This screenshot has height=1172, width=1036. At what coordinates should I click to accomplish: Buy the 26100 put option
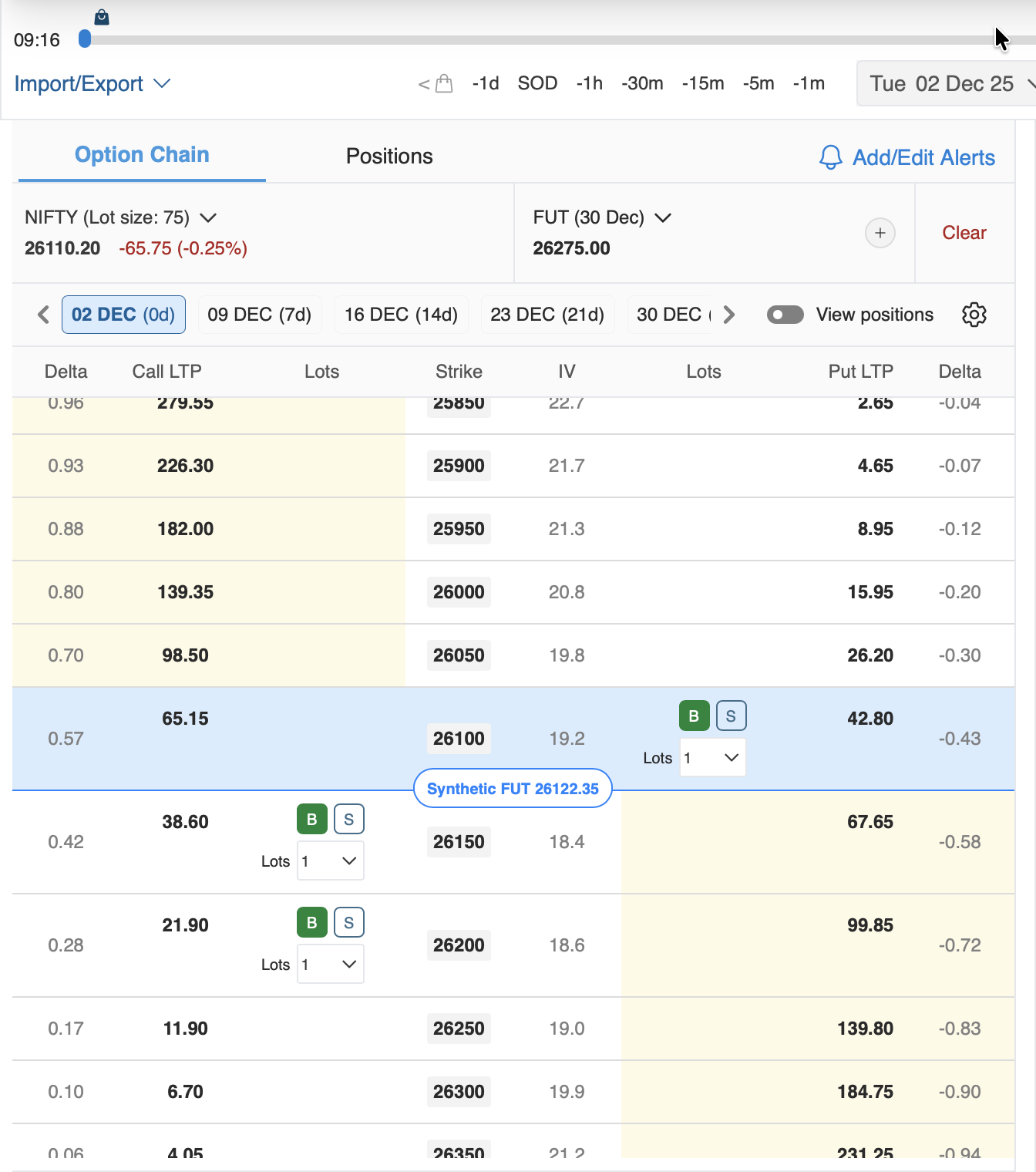click(693, 716)
